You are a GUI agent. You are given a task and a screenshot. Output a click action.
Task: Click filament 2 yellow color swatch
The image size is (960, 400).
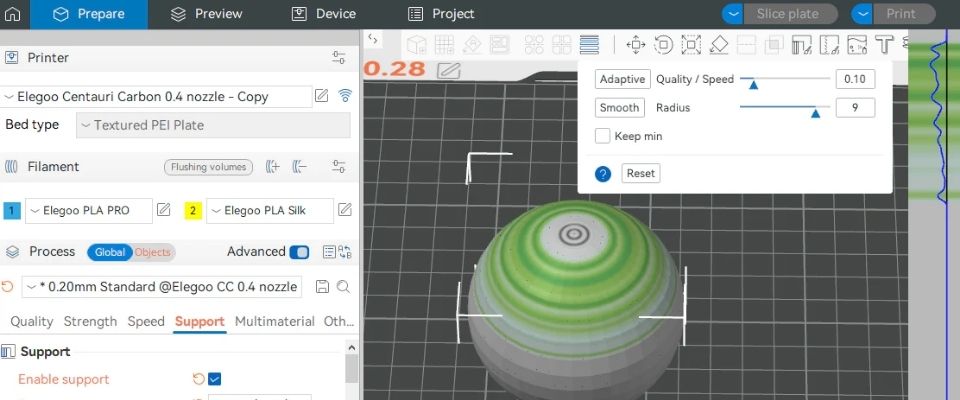click(x=193, y=211)
